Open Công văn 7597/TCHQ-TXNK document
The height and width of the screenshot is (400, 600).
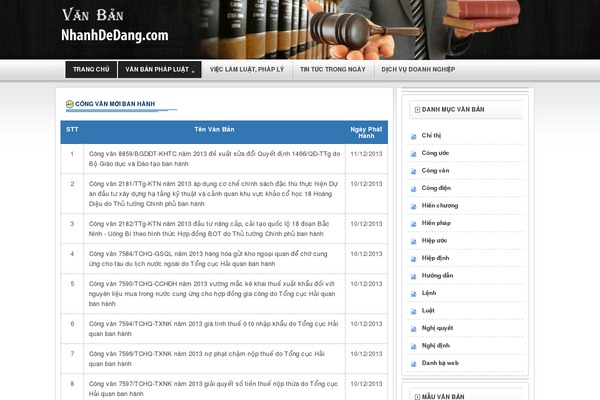pyautogui.click(x=213, y=389)
